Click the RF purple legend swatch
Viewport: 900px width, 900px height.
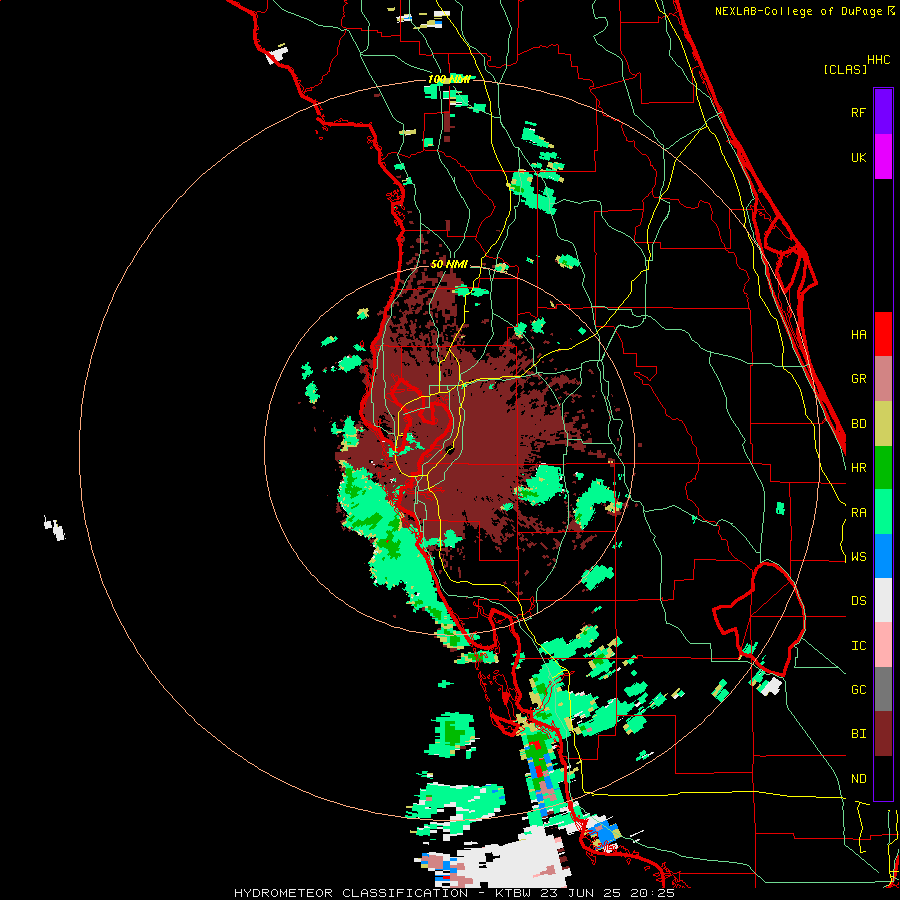(883, 112)
